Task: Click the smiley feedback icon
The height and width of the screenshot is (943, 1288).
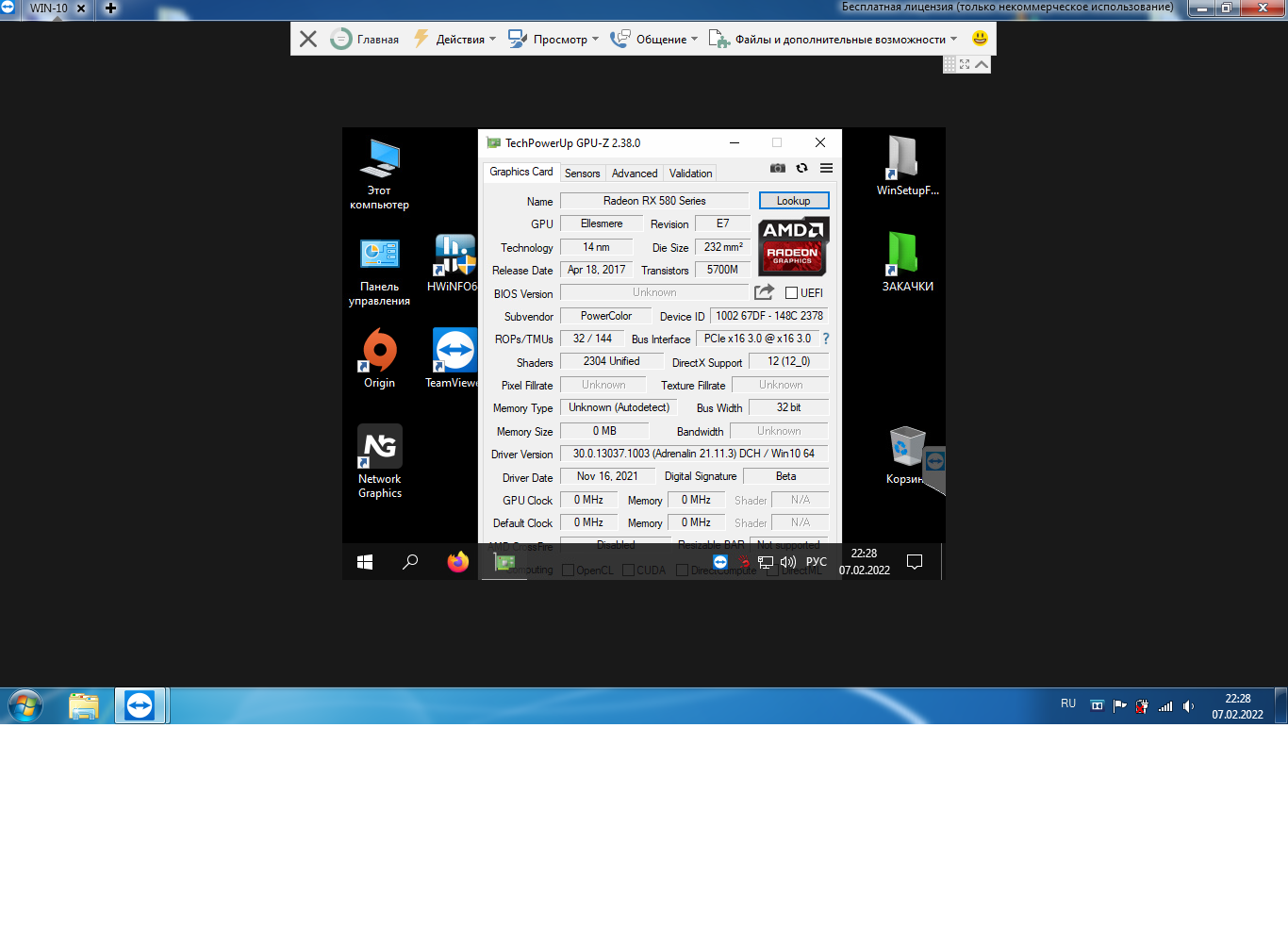Action: 980,39
